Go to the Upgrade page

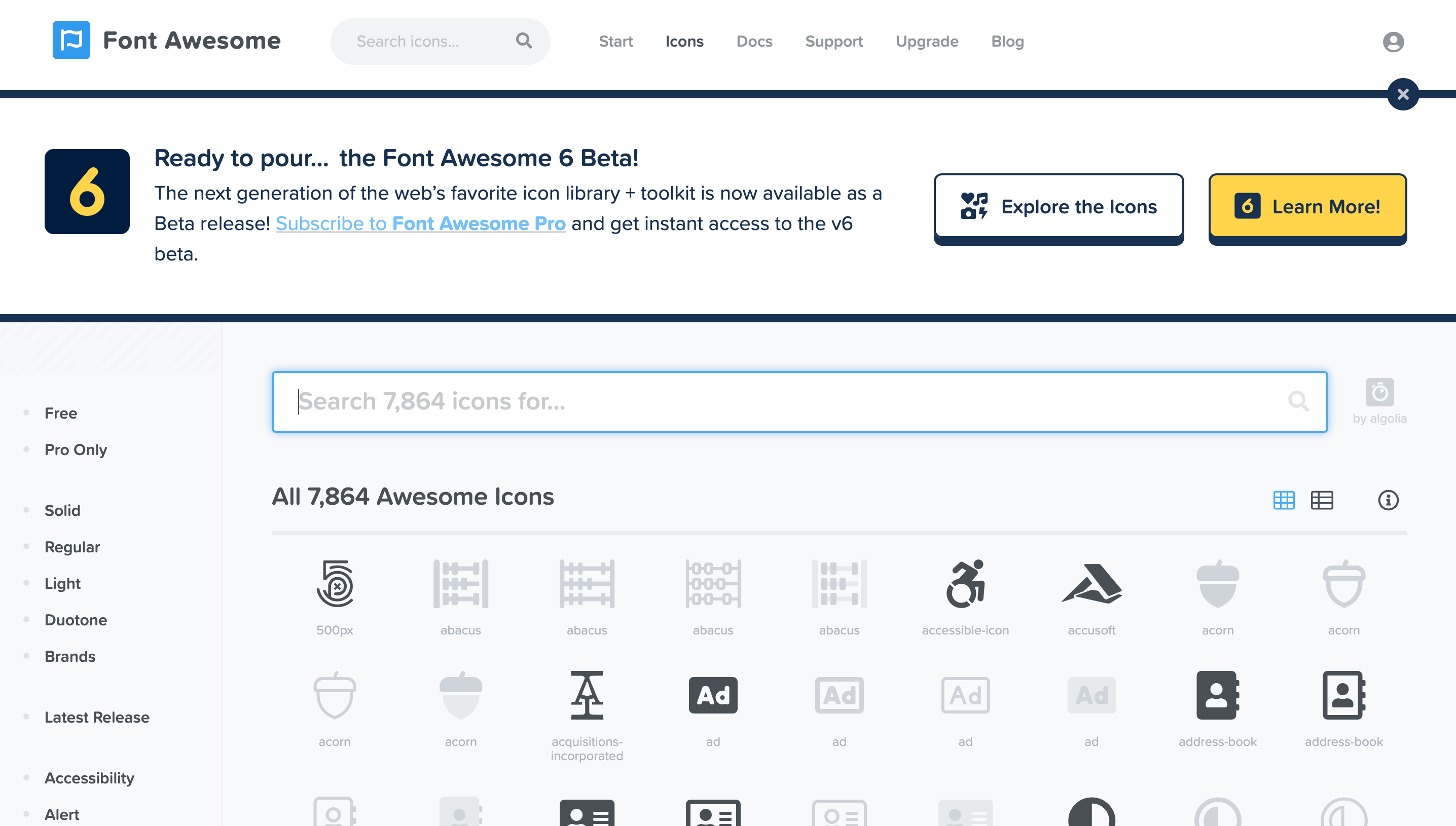[x=927, y=42]
